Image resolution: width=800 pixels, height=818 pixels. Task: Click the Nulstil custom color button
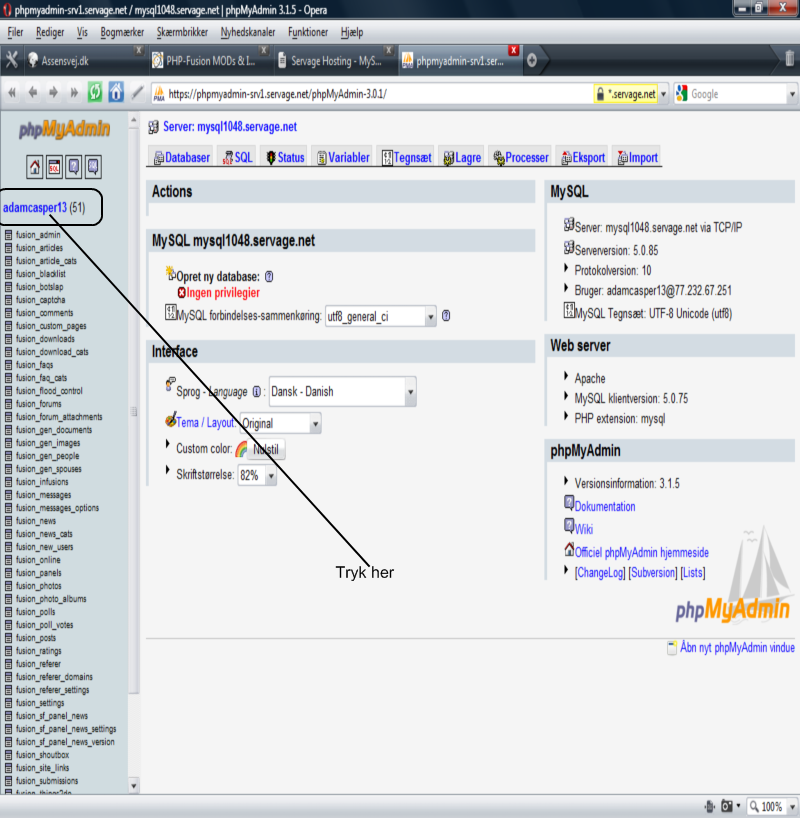click(266, 449)
